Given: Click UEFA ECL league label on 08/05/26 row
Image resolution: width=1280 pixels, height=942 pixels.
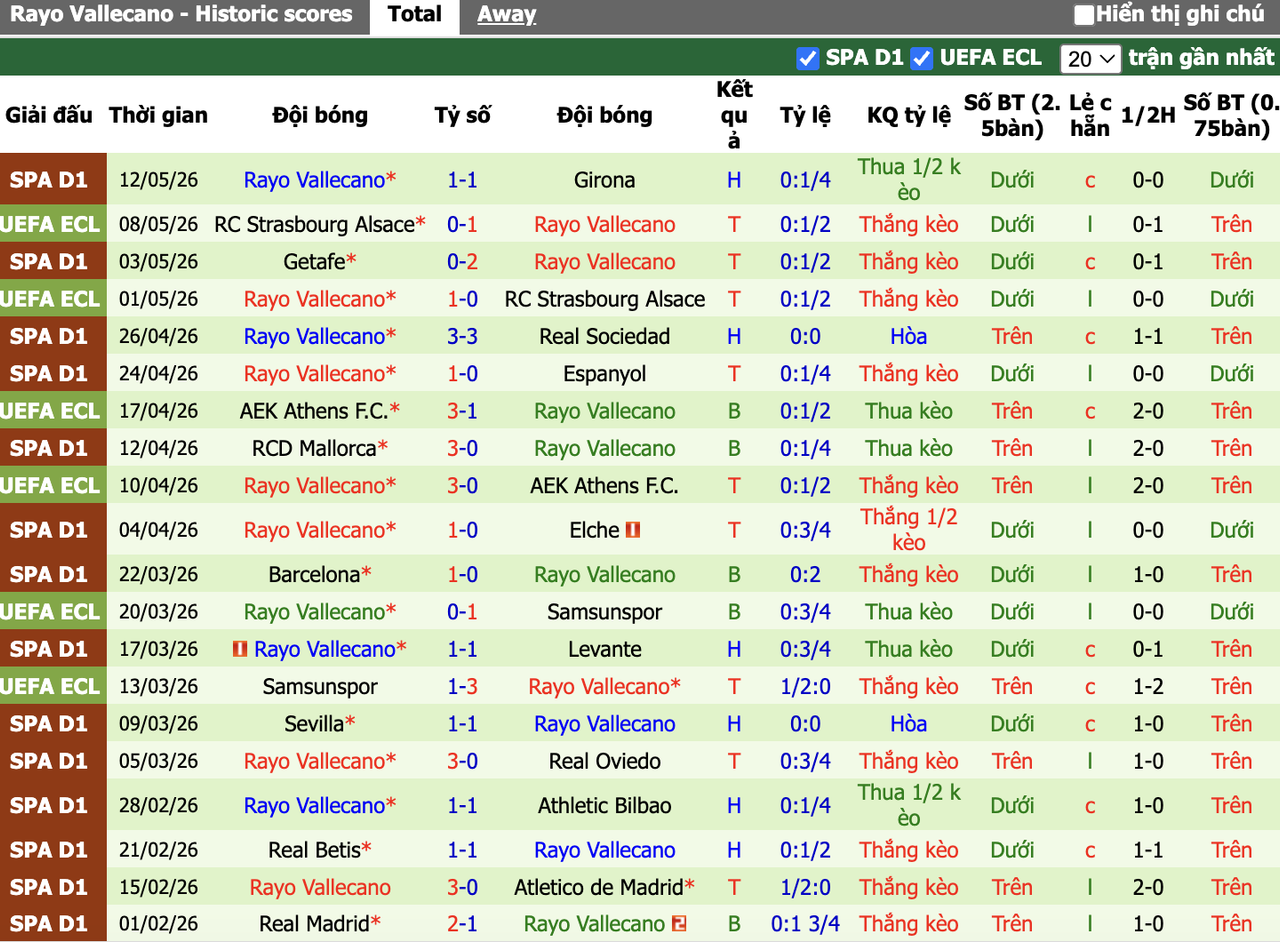Looking at the screenshot, I should click(50, 225).
